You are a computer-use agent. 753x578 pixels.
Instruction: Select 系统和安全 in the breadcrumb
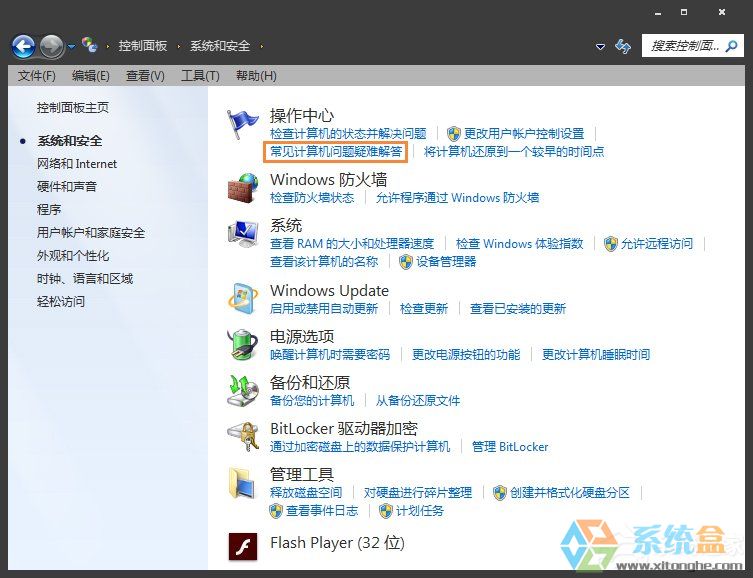tap(220, 46)
